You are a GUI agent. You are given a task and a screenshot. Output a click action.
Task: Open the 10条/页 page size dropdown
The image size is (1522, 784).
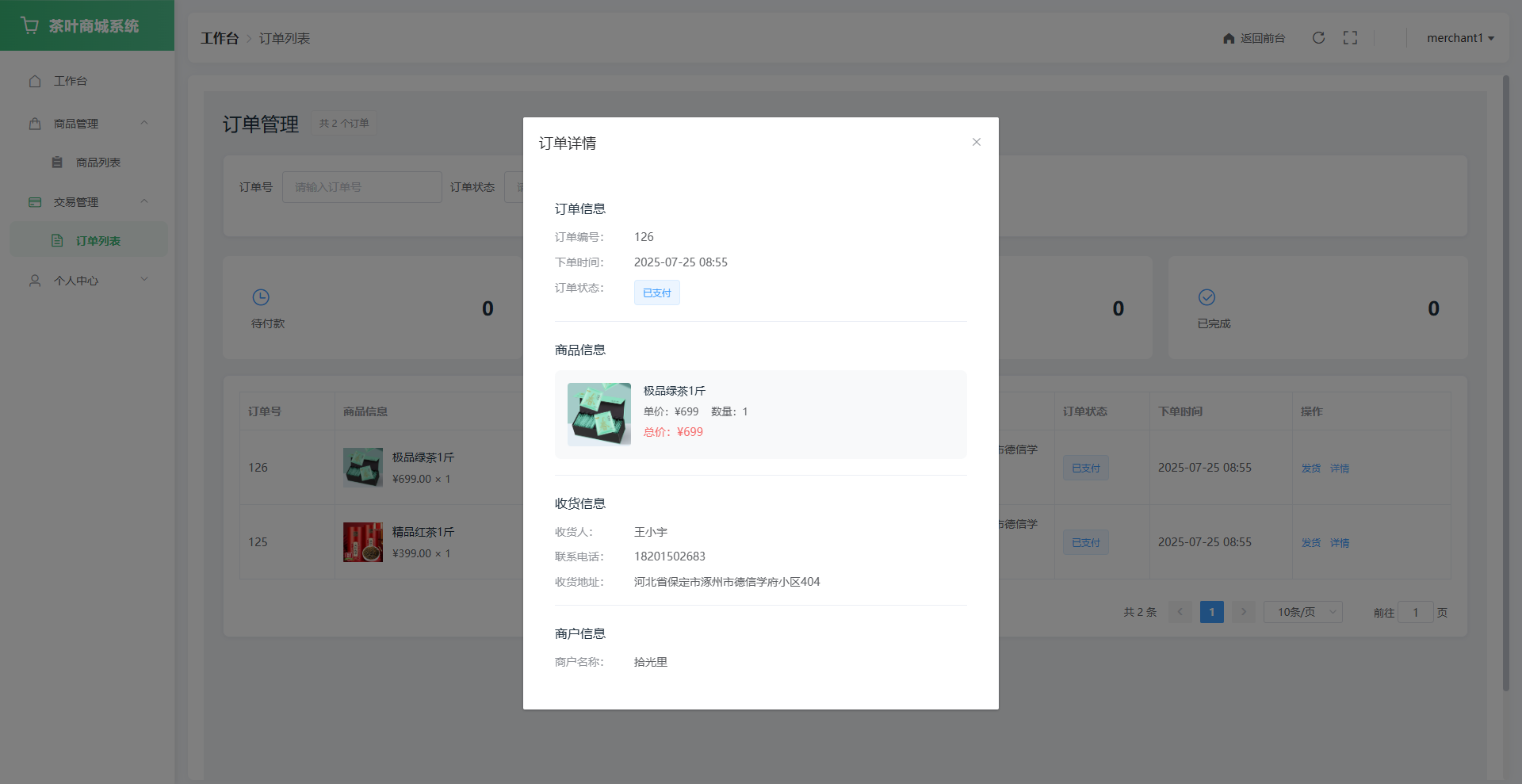tap(1302, 612)
